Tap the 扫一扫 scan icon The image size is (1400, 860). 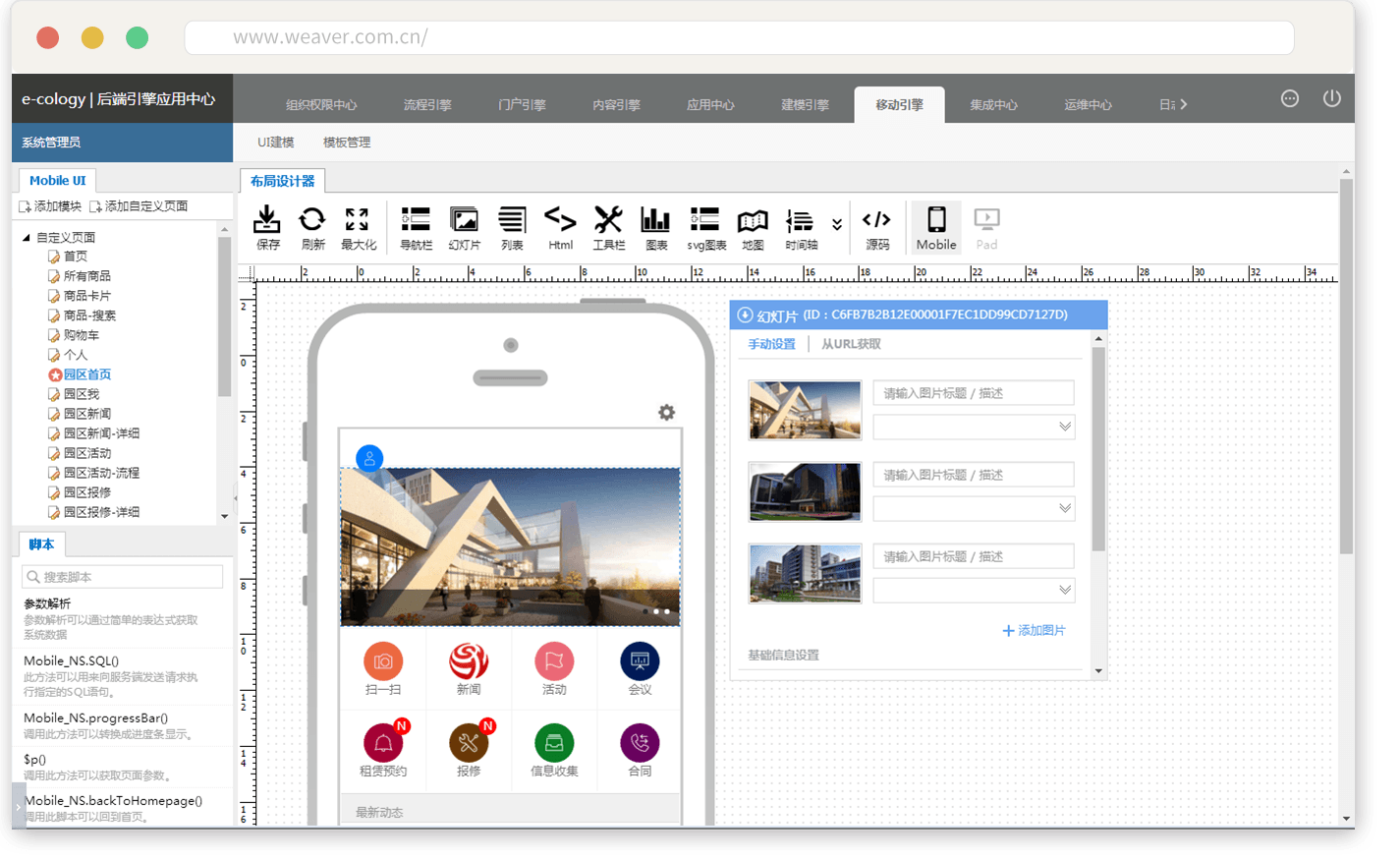pyautogui.click(x=383, y=661)
